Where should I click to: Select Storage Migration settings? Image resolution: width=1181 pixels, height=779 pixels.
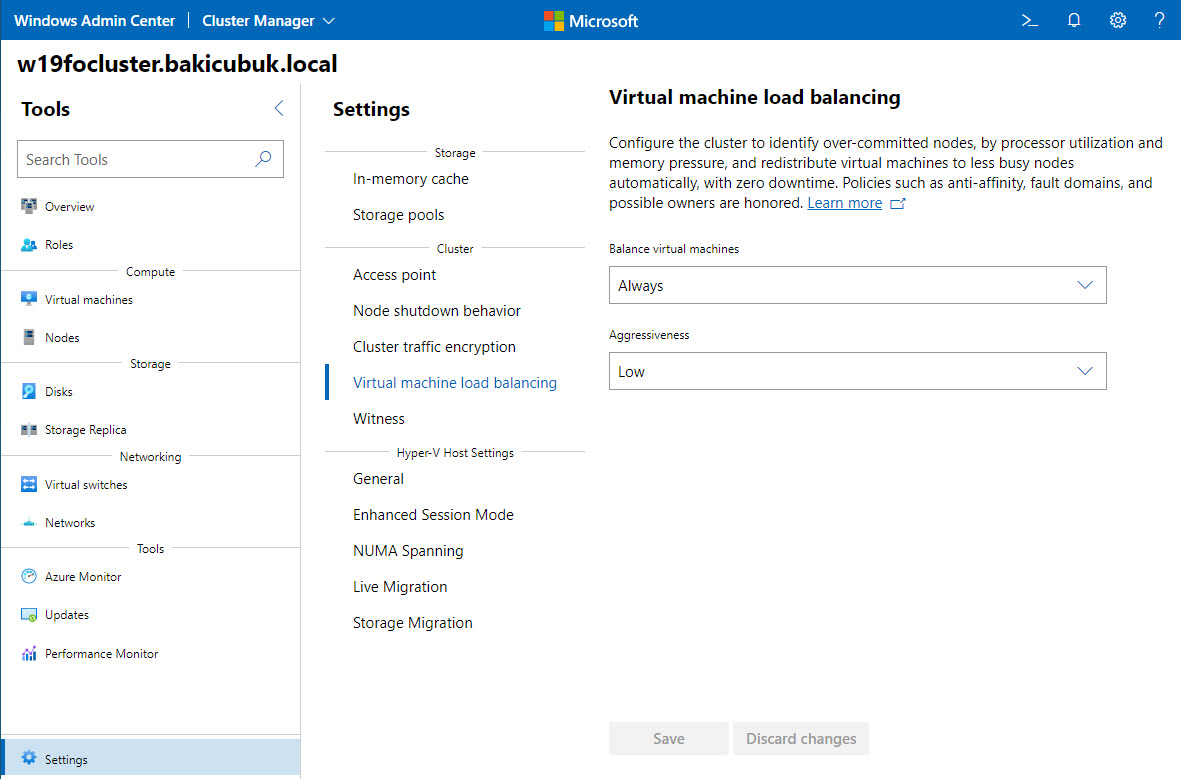(413, 623)
